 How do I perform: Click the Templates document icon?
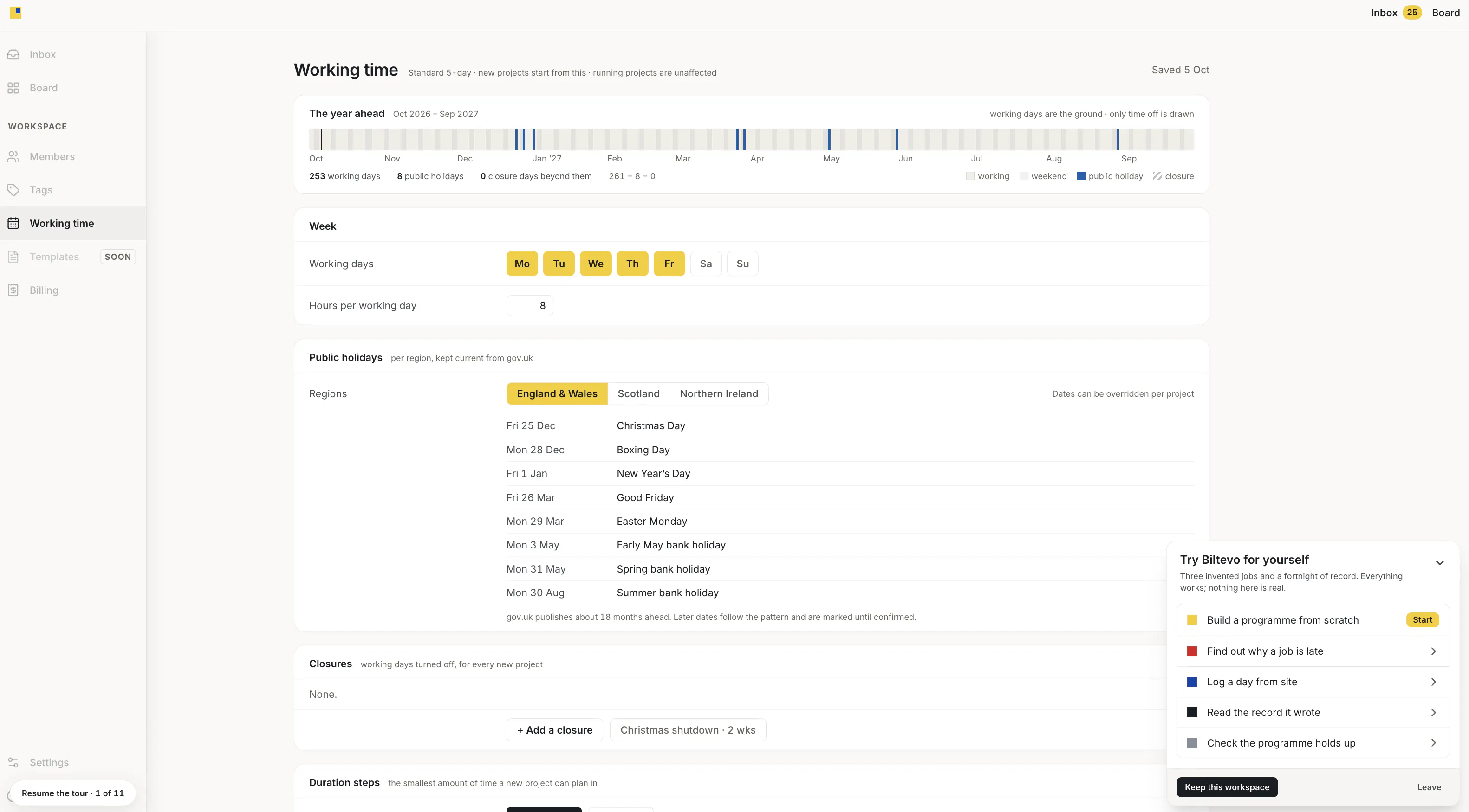pyautogui.click(x=13, y=257)
